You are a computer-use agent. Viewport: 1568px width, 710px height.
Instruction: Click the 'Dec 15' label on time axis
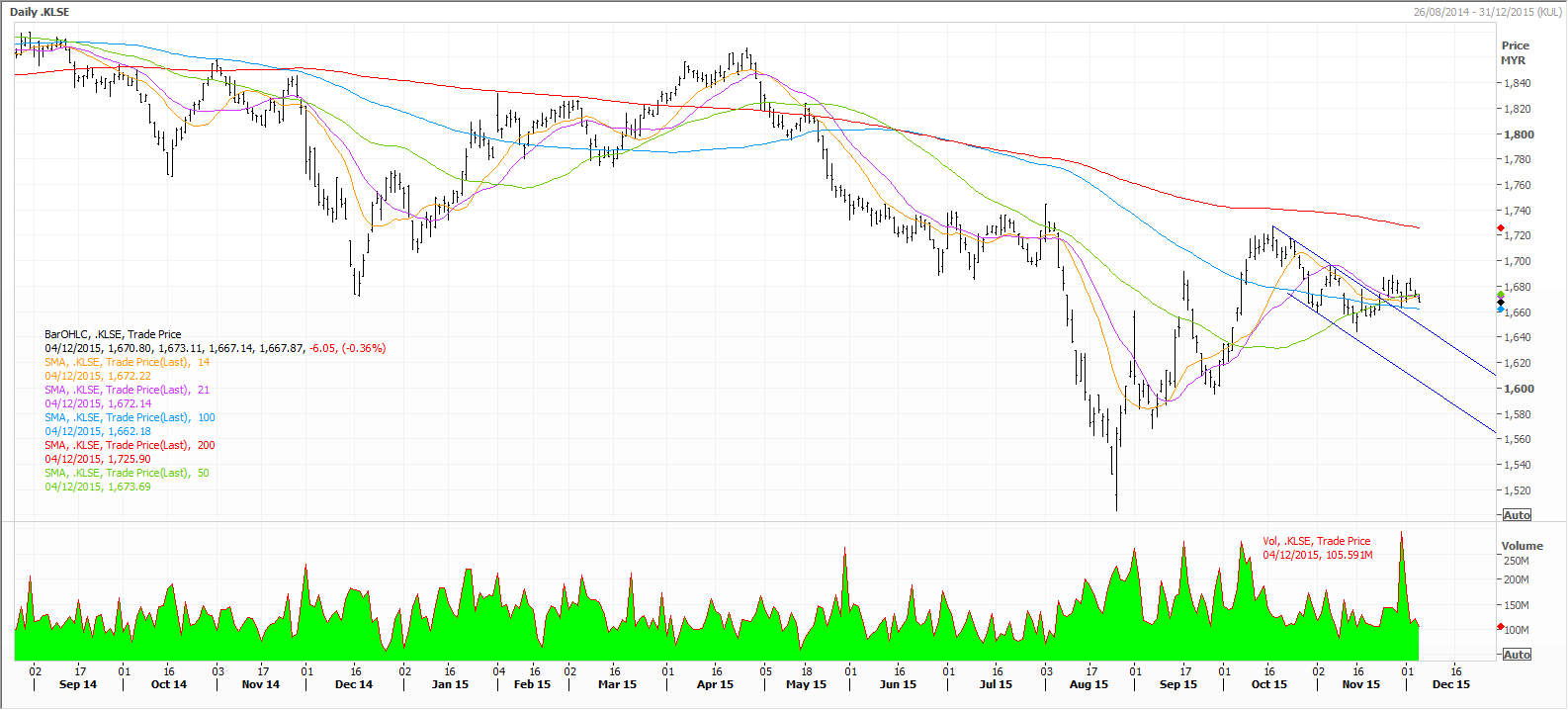1450,684
